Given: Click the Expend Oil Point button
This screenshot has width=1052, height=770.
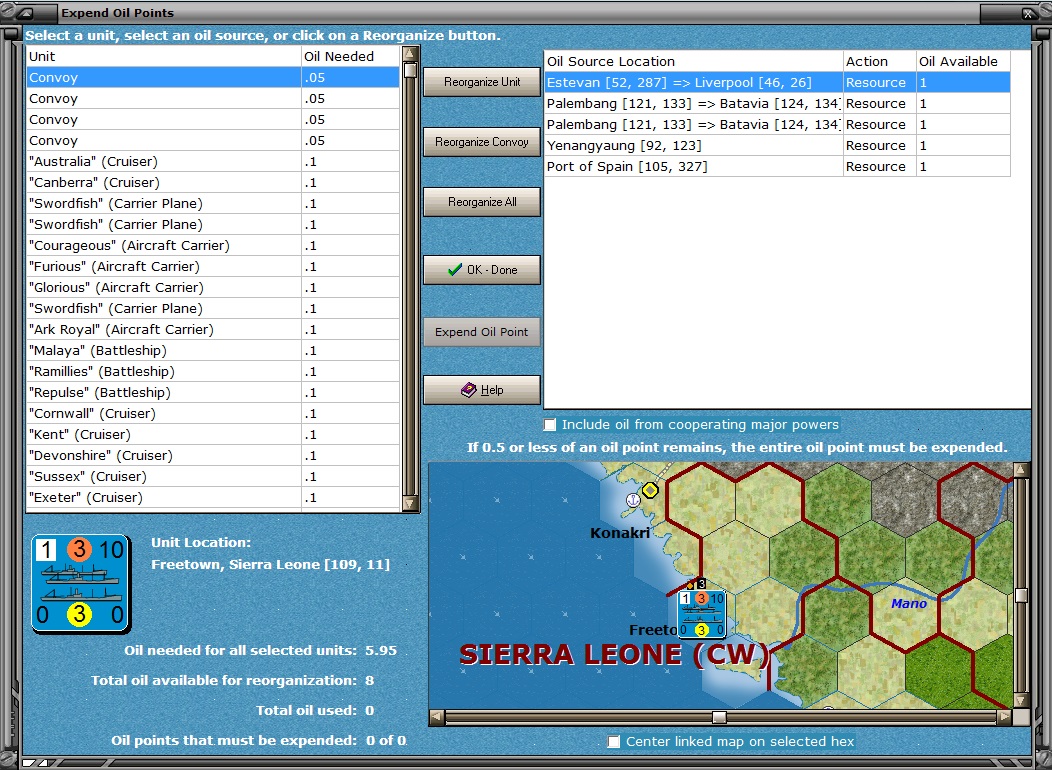Looking at the screenshot, I should [x=482, y=332].
